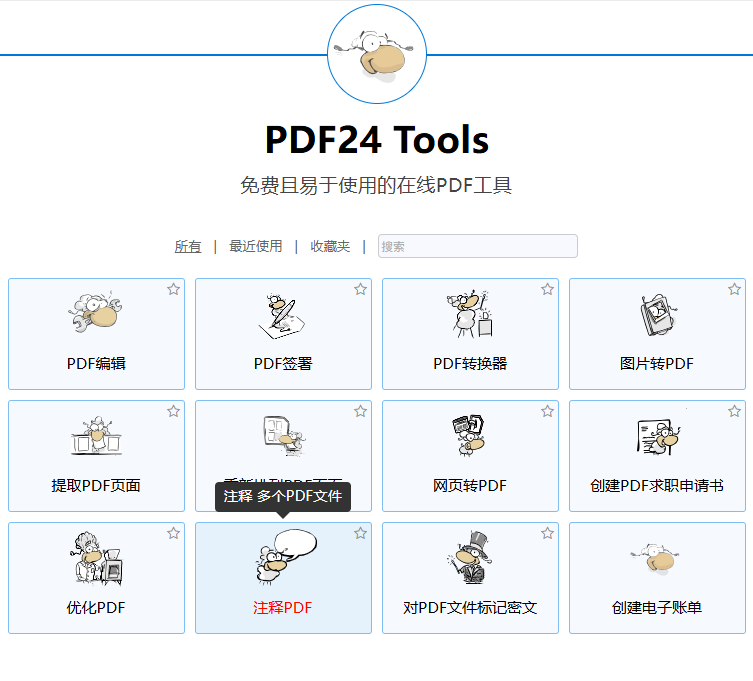Favorite PDF编辑 with its star

(173, 289)
